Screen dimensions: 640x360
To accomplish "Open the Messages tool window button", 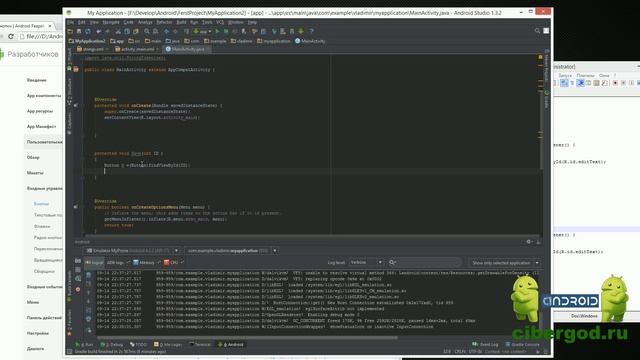I will click(x=168, y=344).
